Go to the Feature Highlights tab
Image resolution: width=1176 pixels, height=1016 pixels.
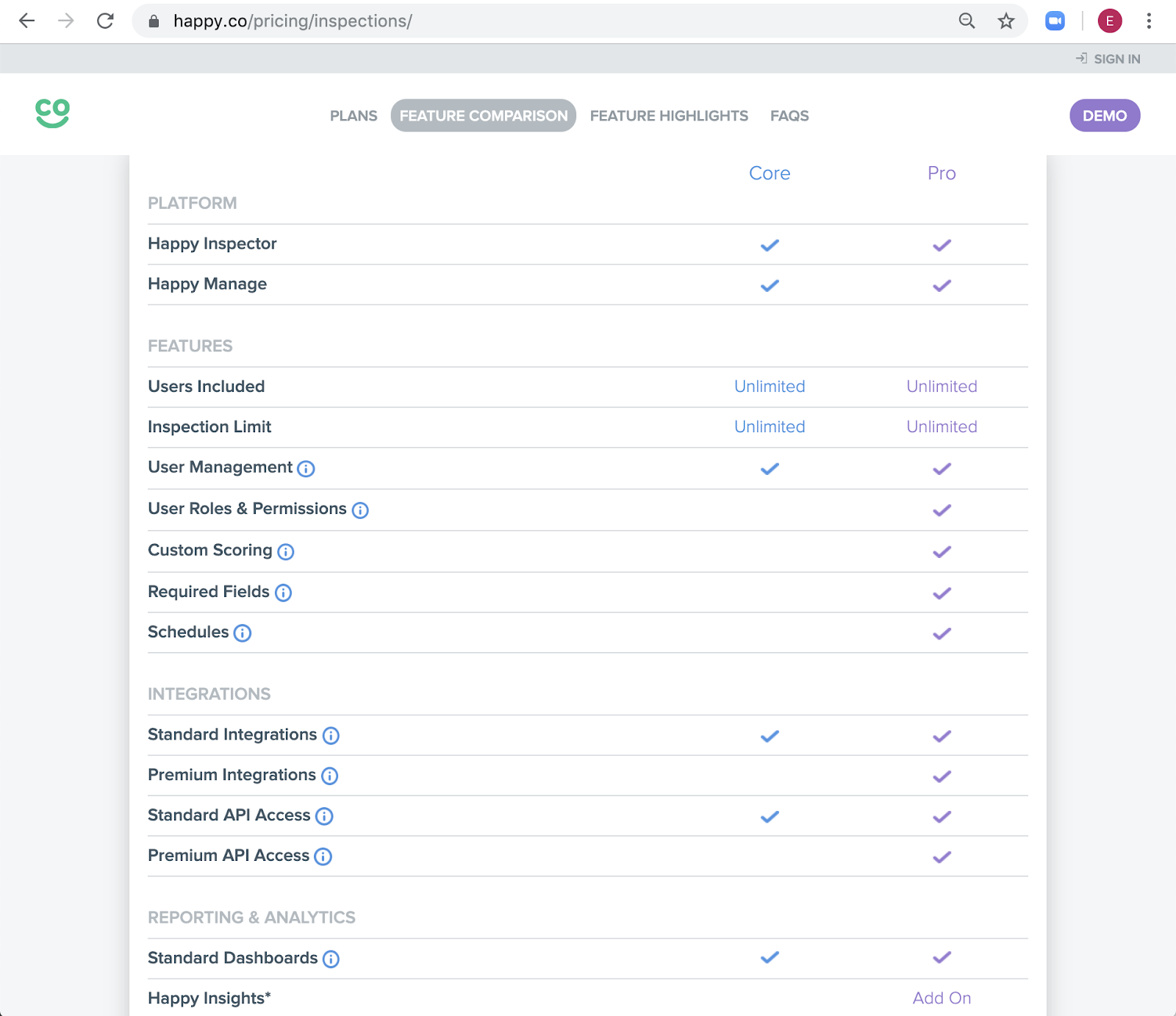click(669, 116)
